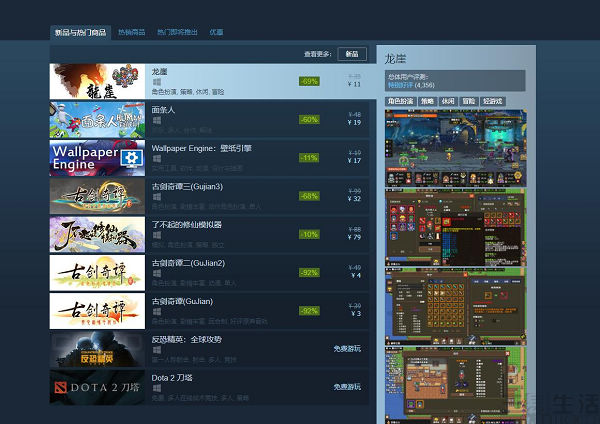Open Wallpaper Engine：壁纸引擎 title link
The image size is (600, 424).
tap(202, 148)
